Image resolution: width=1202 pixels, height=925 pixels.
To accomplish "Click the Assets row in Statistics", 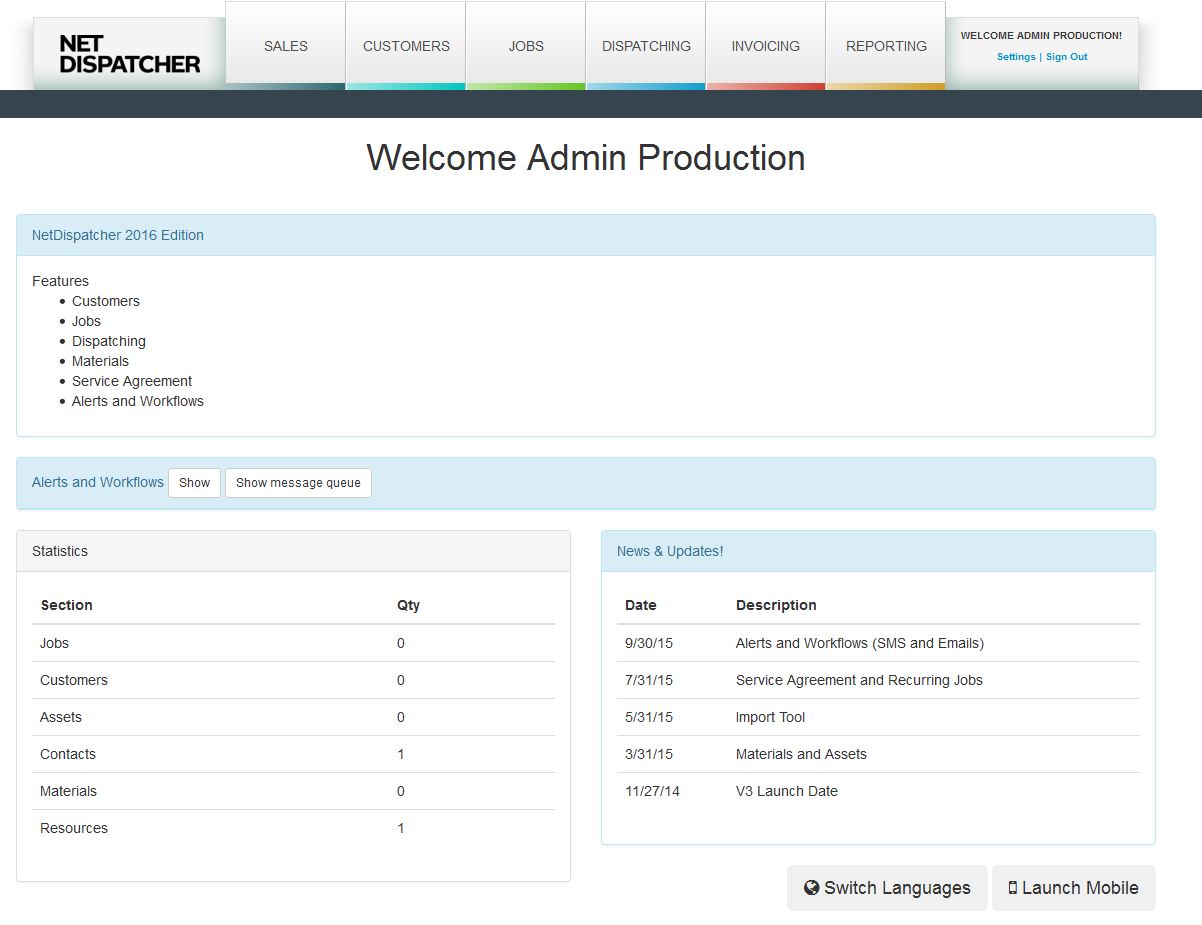I will click(293, 717).
